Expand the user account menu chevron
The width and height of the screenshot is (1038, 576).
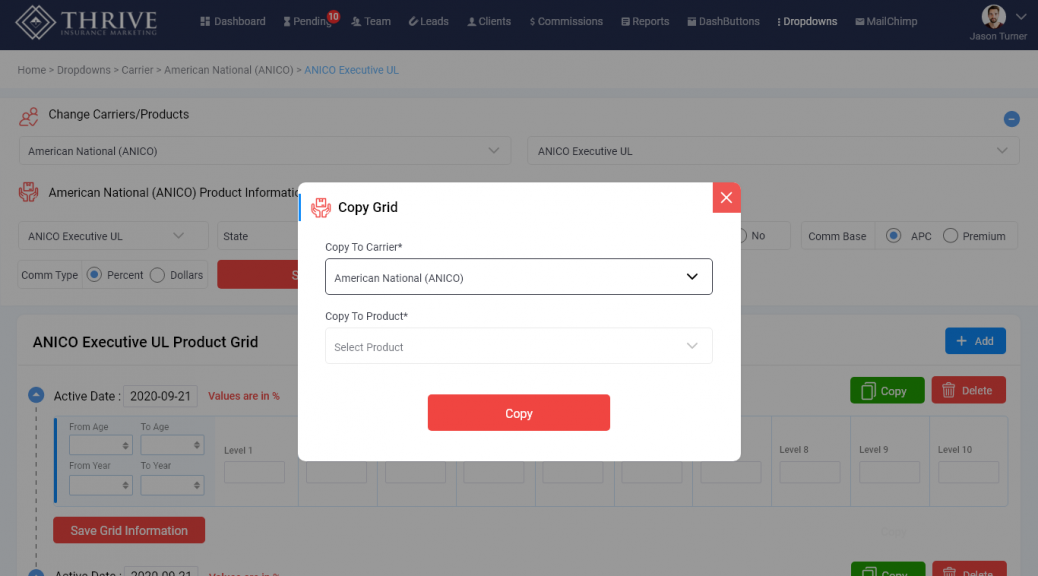click(x=1021, y=17)
